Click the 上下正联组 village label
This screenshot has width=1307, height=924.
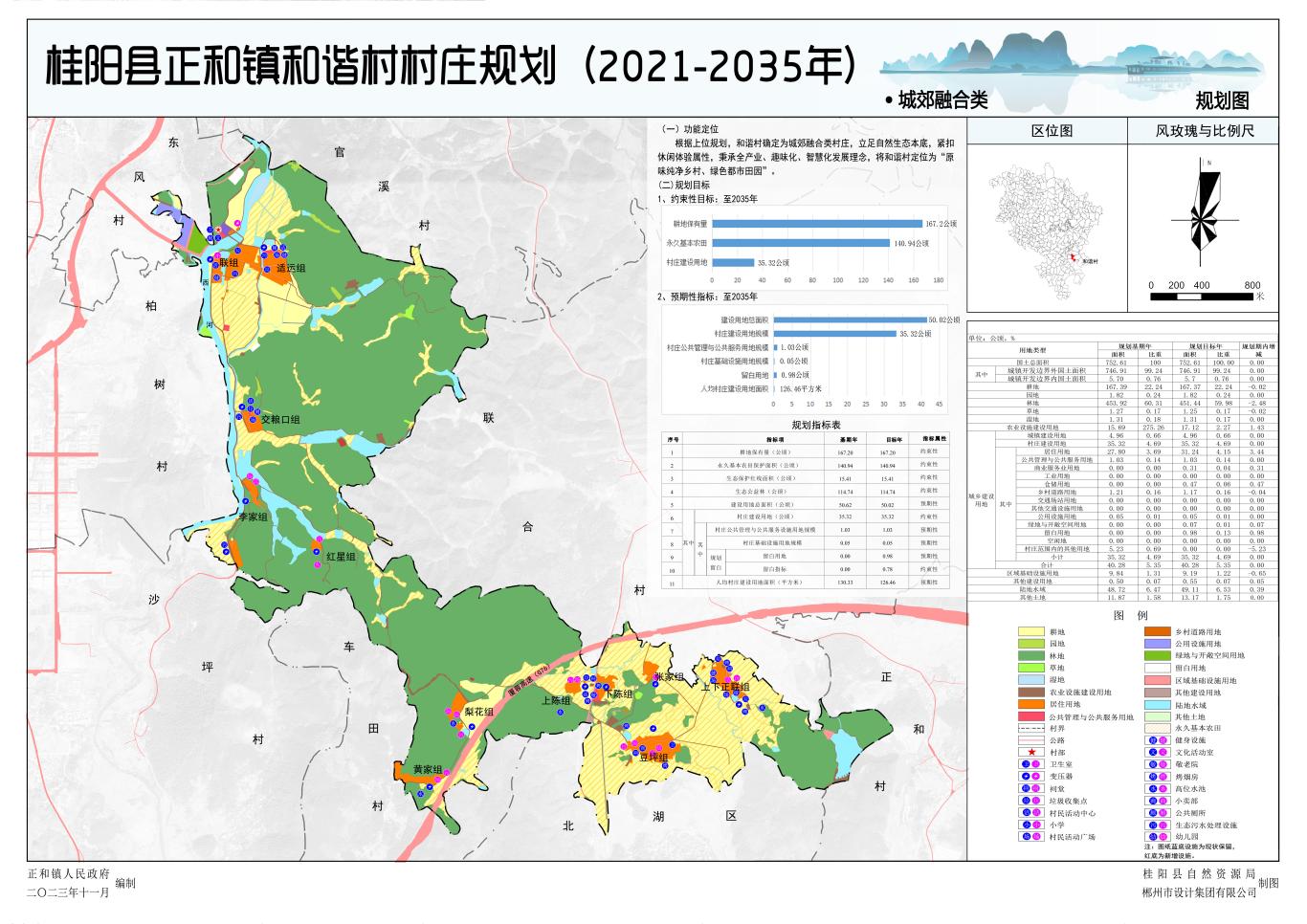tap(725, 688)
